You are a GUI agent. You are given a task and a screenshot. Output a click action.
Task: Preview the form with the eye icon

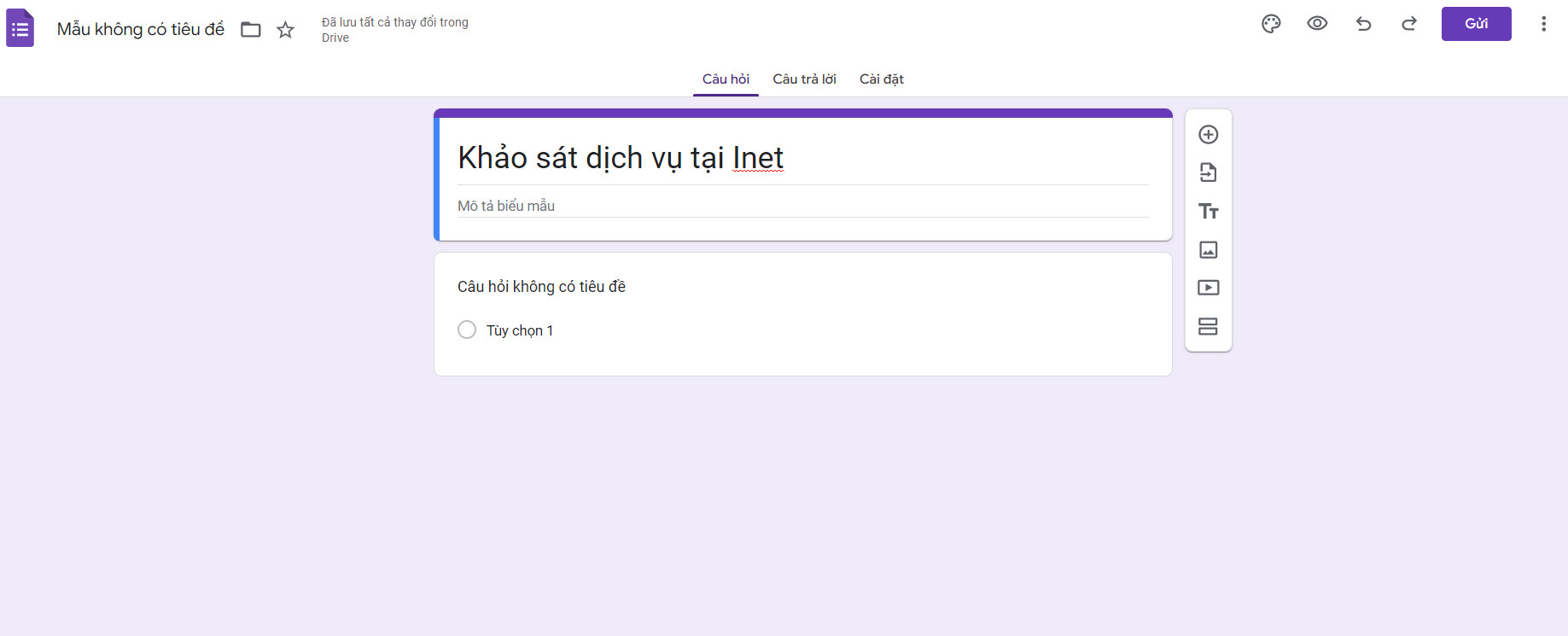1317,24
